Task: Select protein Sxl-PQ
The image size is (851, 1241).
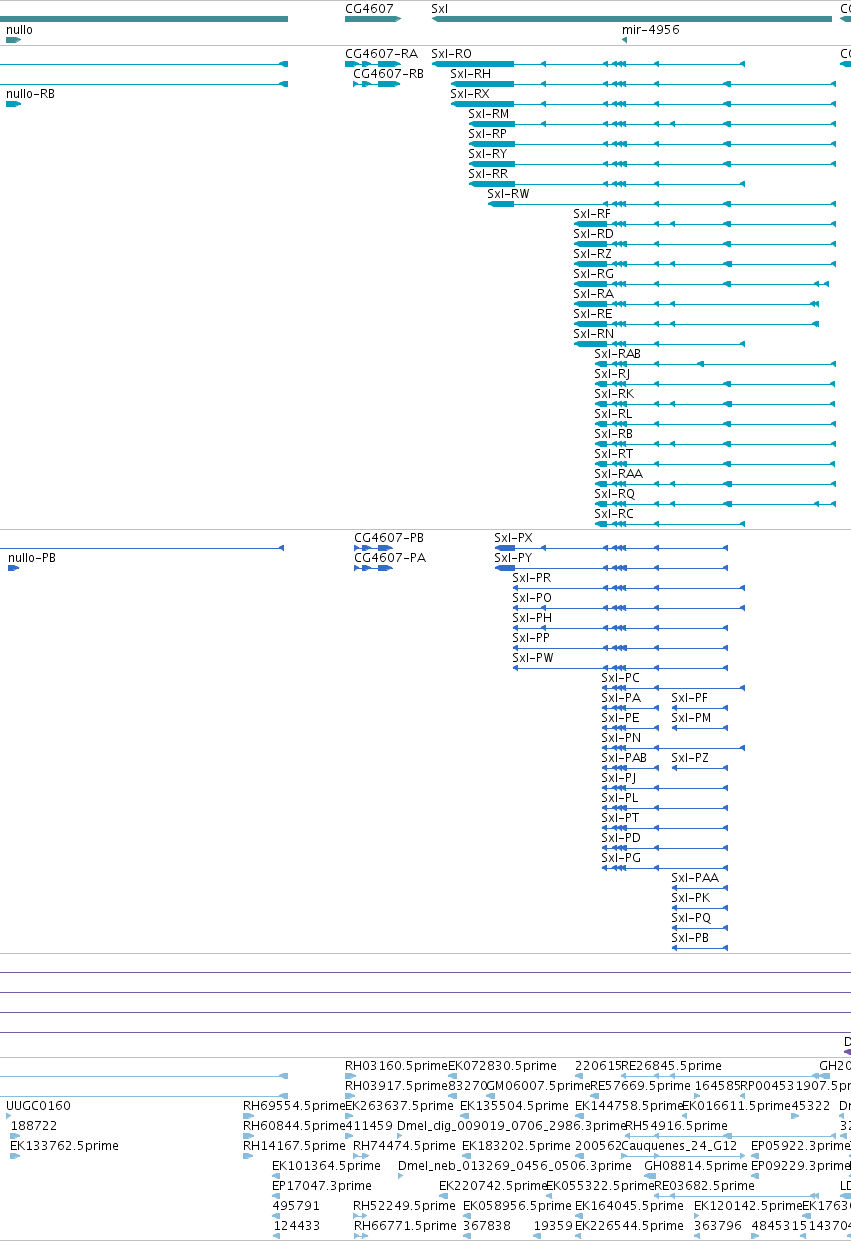Action: point(691,918)
